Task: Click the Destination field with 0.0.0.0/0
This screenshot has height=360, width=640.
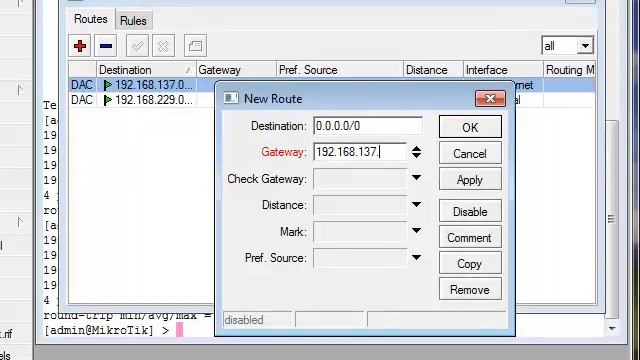Action: (x=368, y=126)
